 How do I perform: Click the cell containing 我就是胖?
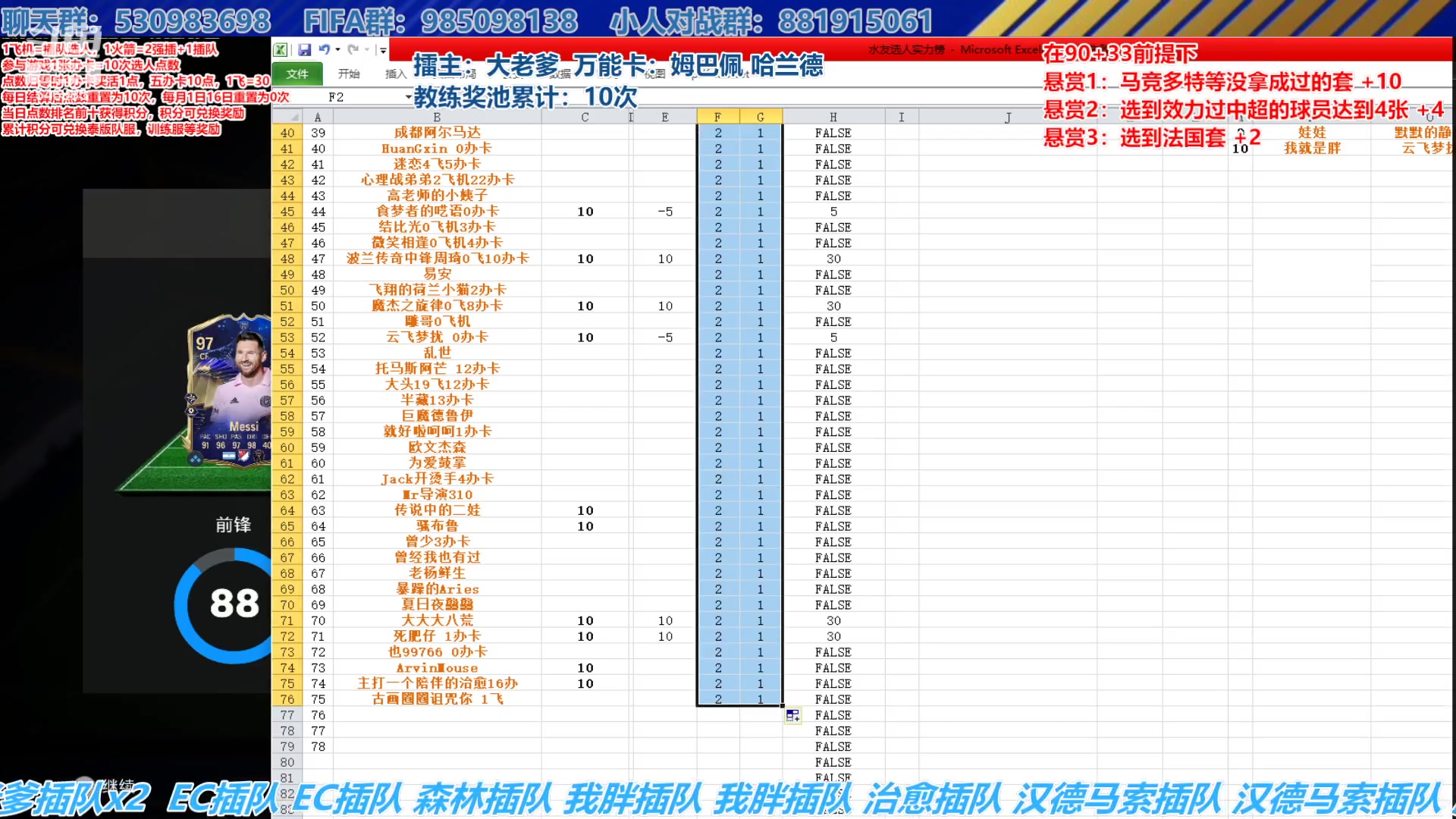[1312, 149]
